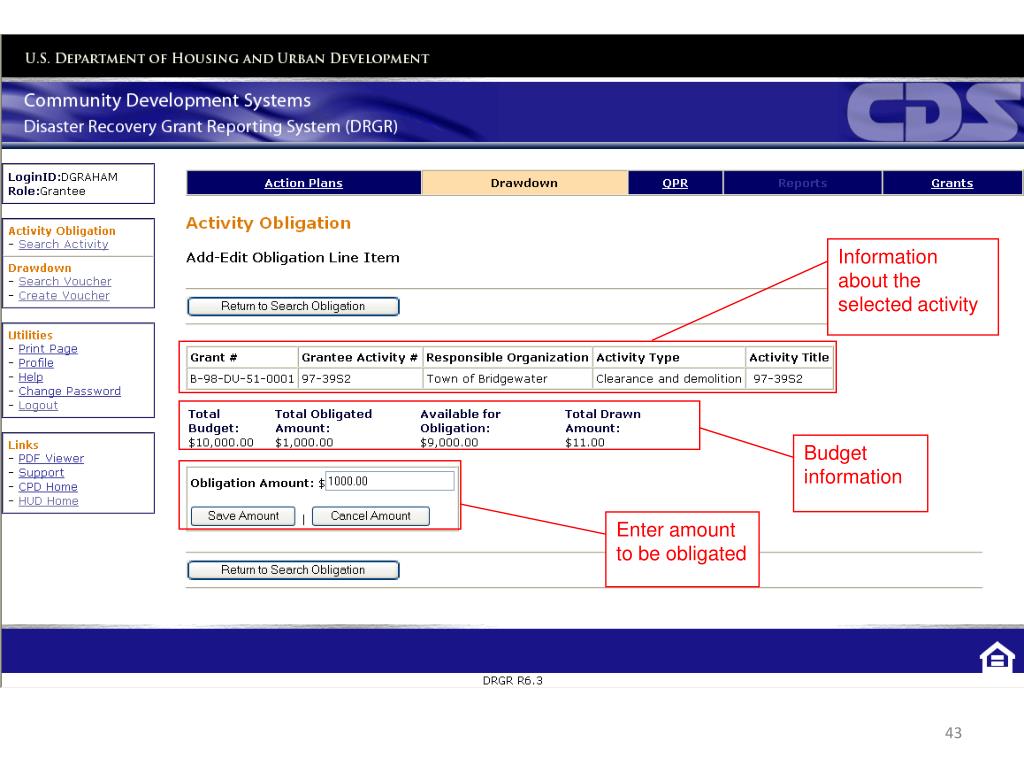Image resolution: width=1024 pixels, height=768 pixels.
Task: Go to the Grants tab
Action: coord(952,183)
